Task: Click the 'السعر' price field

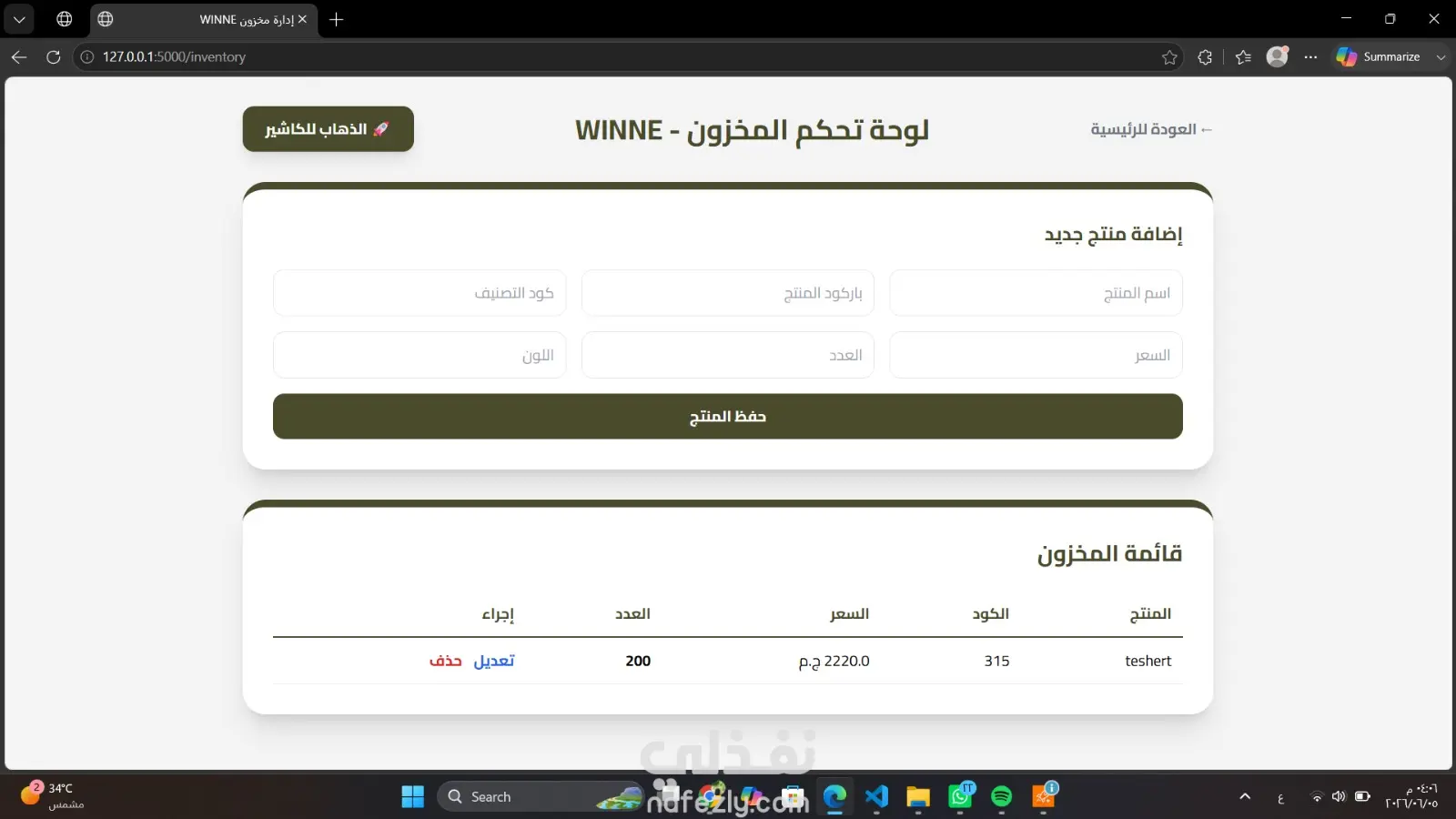Action: (1036, 355)
